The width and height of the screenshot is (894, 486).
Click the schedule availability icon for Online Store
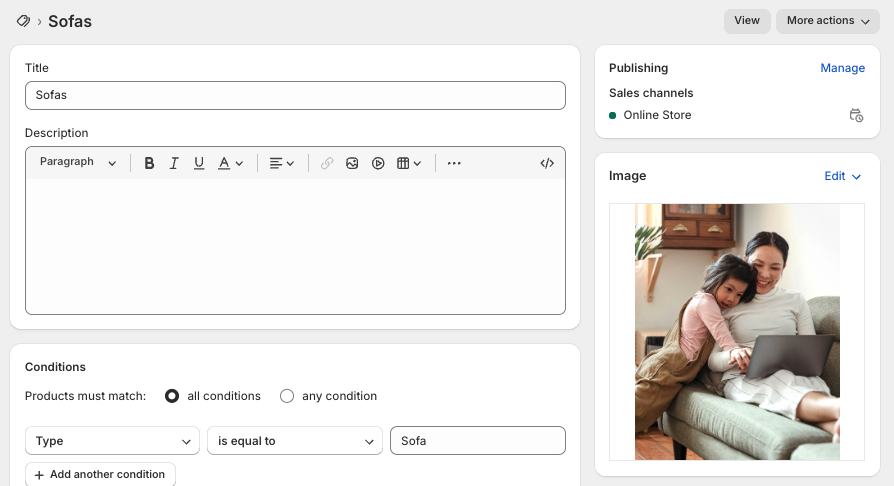click(856, 115)
